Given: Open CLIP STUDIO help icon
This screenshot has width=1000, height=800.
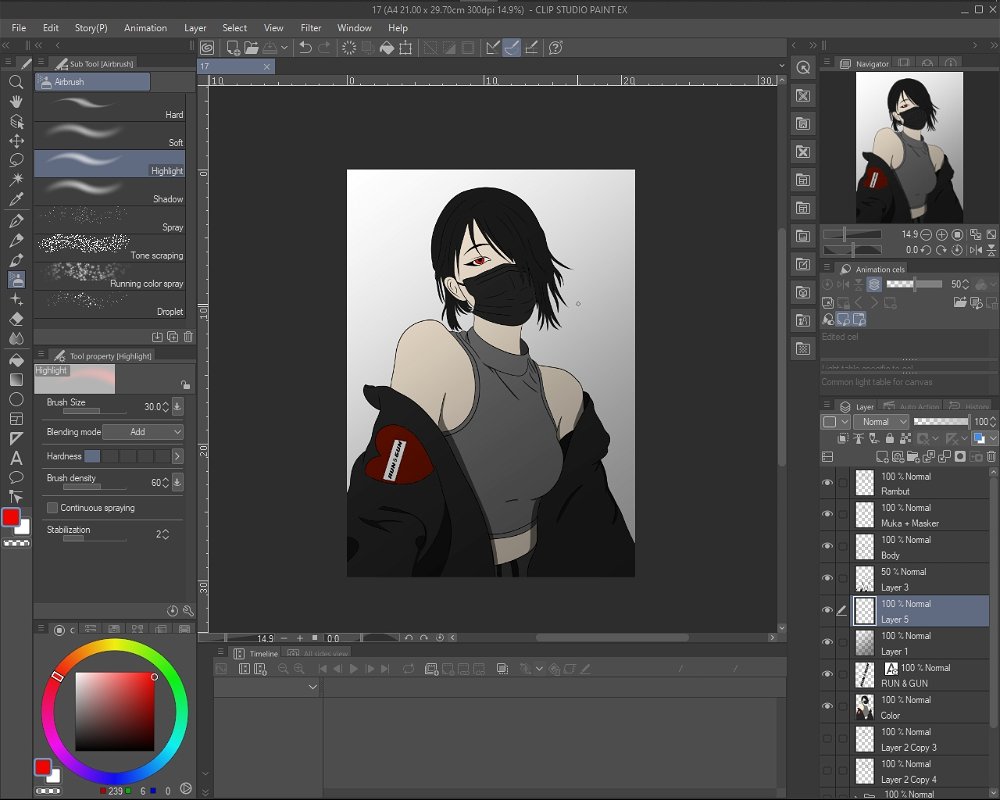Looking at the screenshot, I should [555, 48].
